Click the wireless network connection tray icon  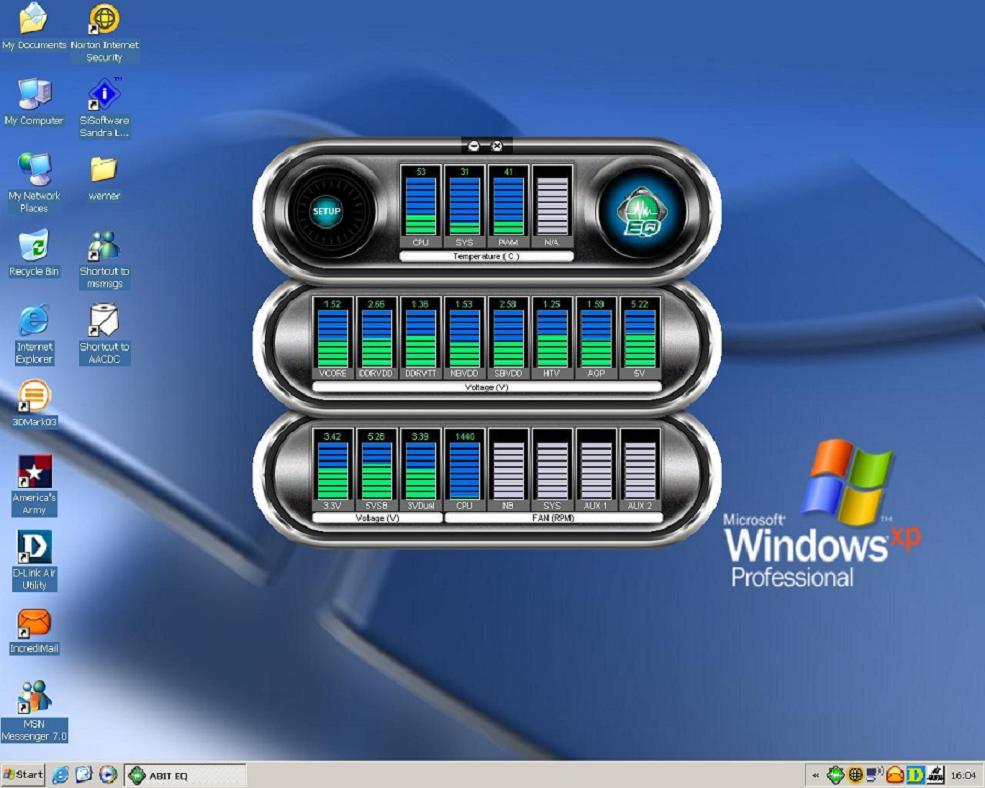pyautogui.click(x=874, y=775)
